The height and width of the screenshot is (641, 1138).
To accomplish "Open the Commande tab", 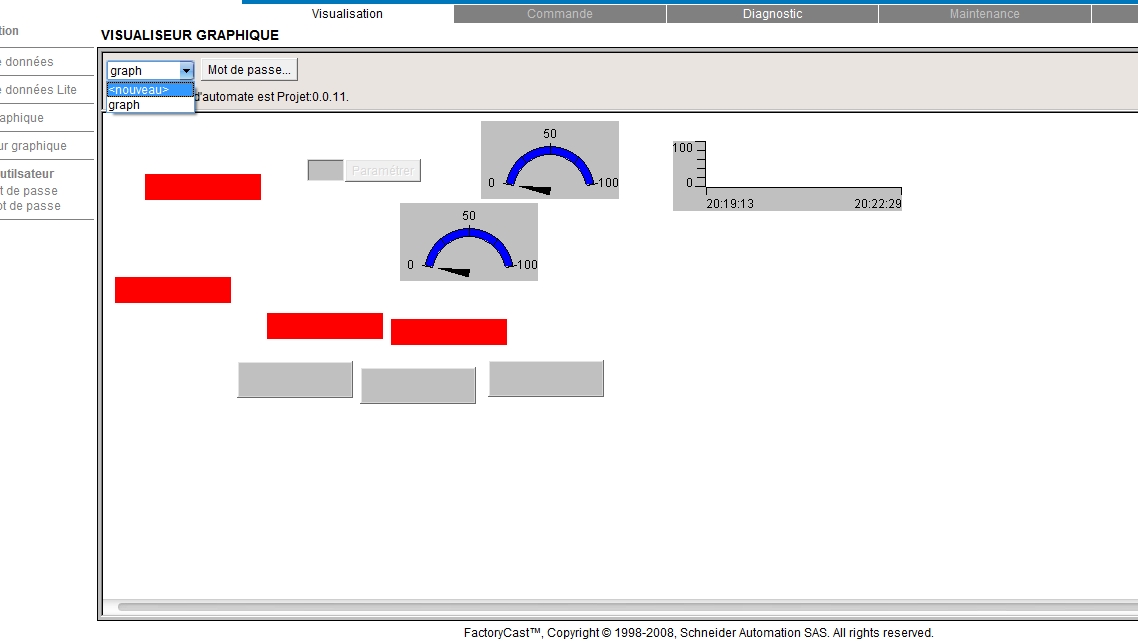I will coord(560,14).
